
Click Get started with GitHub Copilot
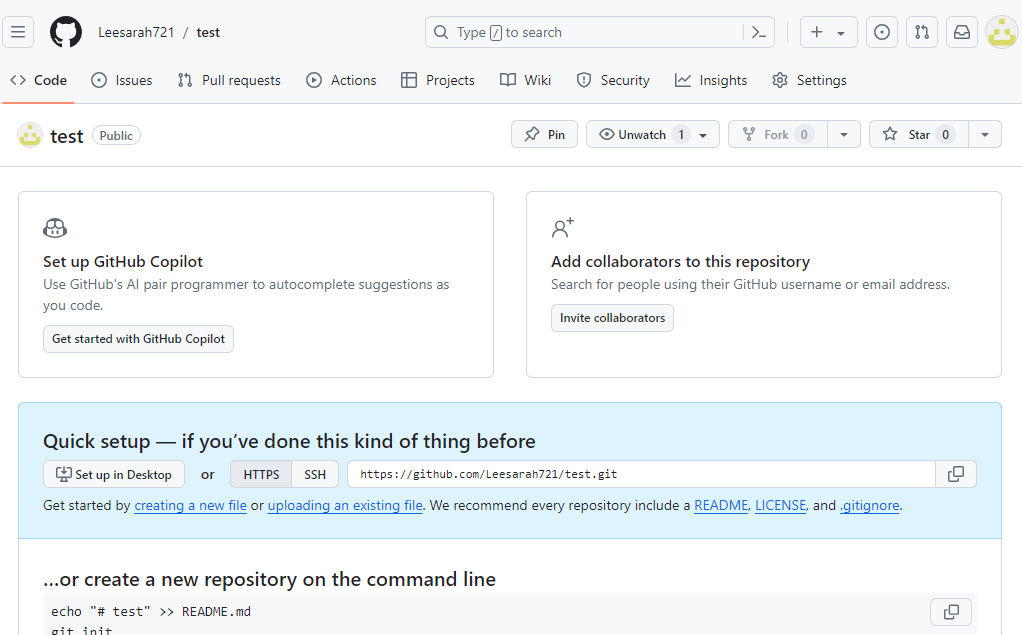138,339
